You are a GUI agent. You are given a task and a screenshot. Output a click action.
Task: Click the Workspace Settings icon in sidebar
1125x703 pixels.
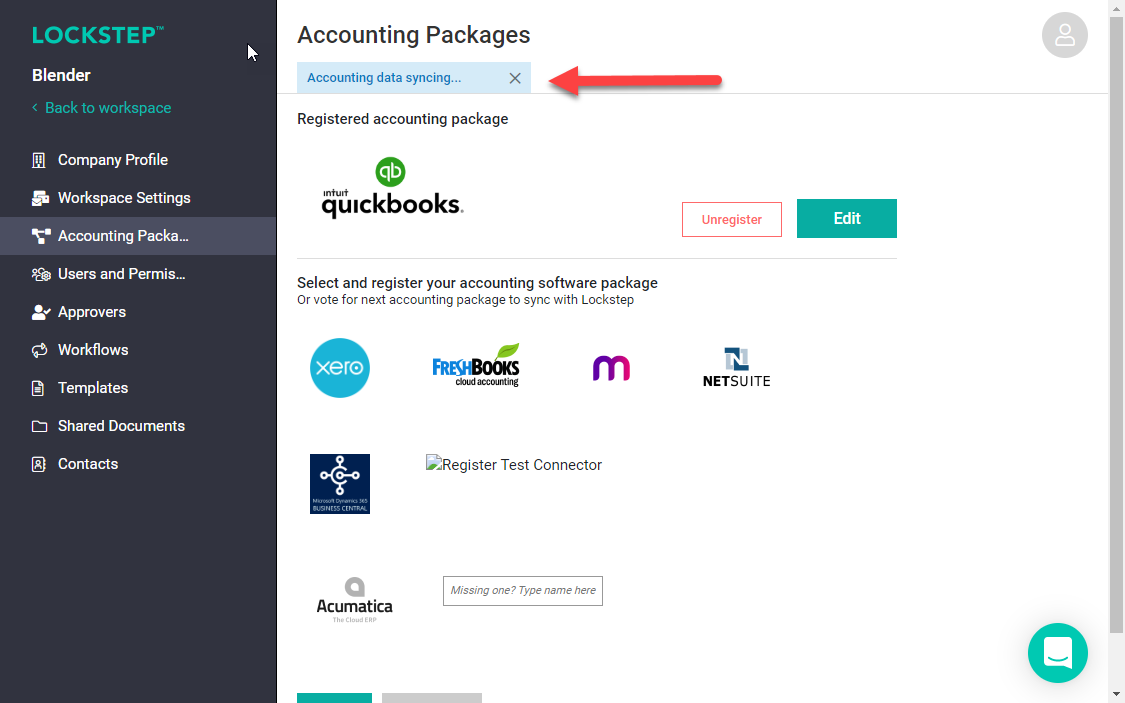40,198
